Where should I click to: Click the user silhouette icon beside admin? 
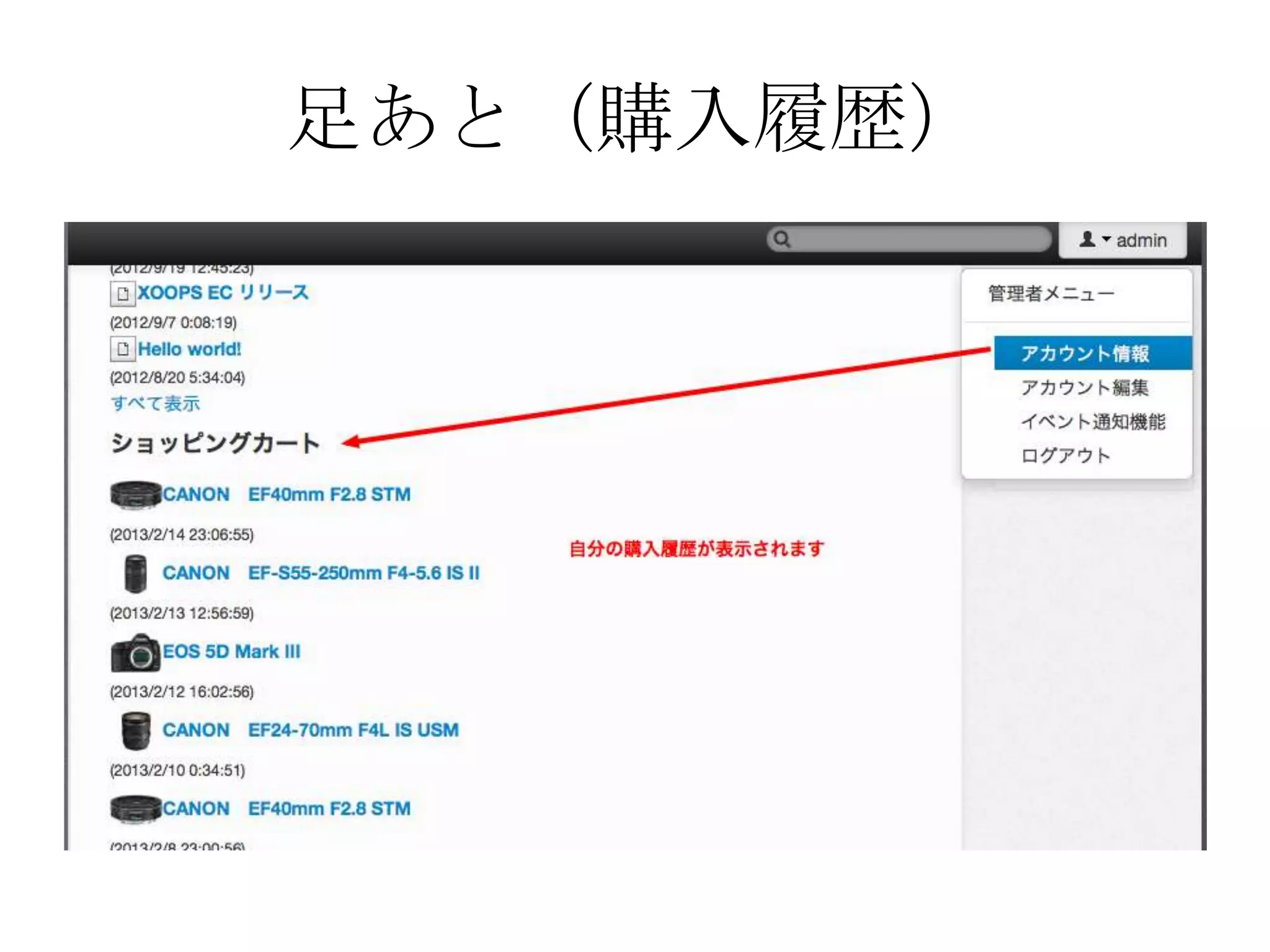pyautogui.click(x=1086, y=239)
